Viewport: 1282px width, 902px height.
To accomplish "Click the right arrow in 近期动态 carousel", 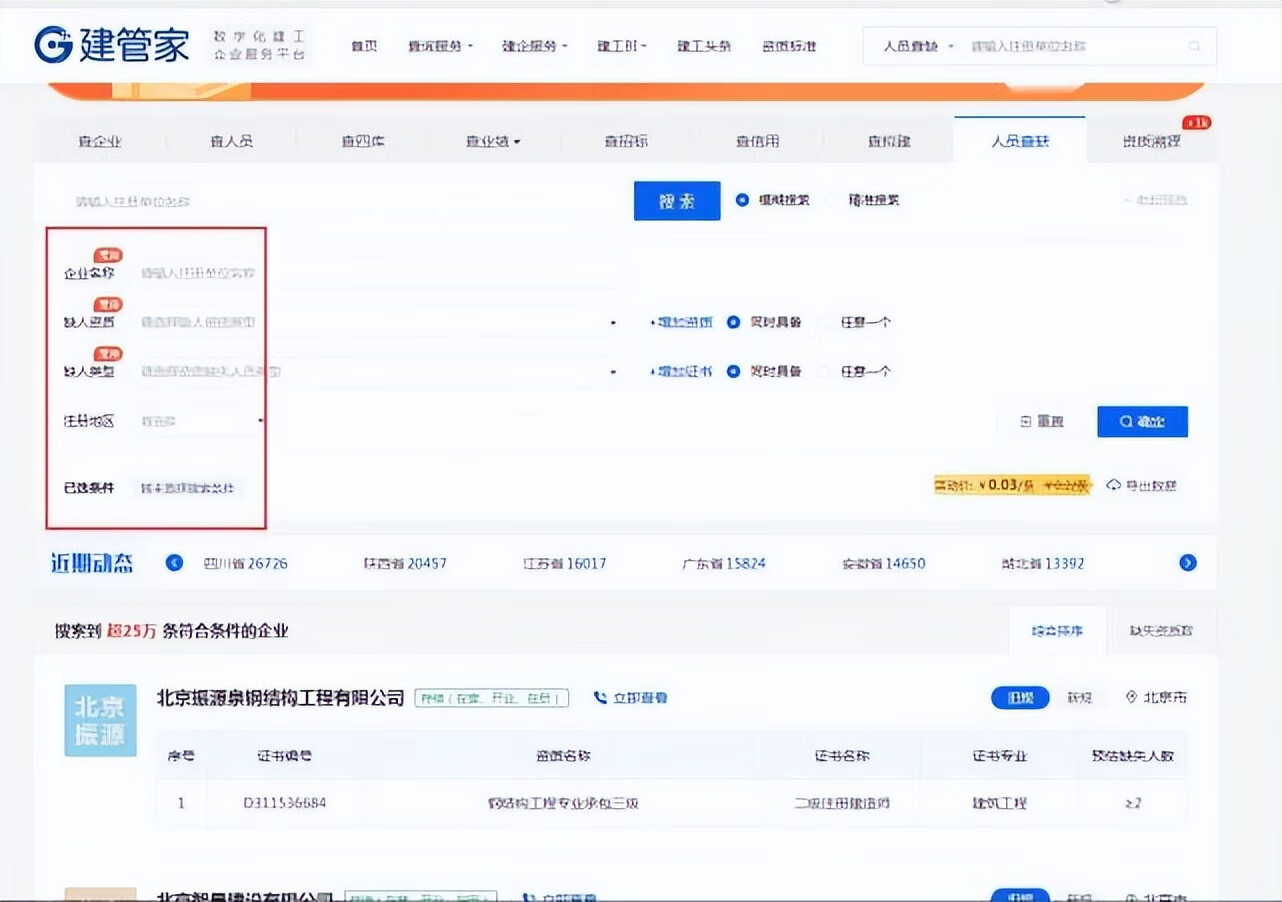I will click(x=1188, y=563).
